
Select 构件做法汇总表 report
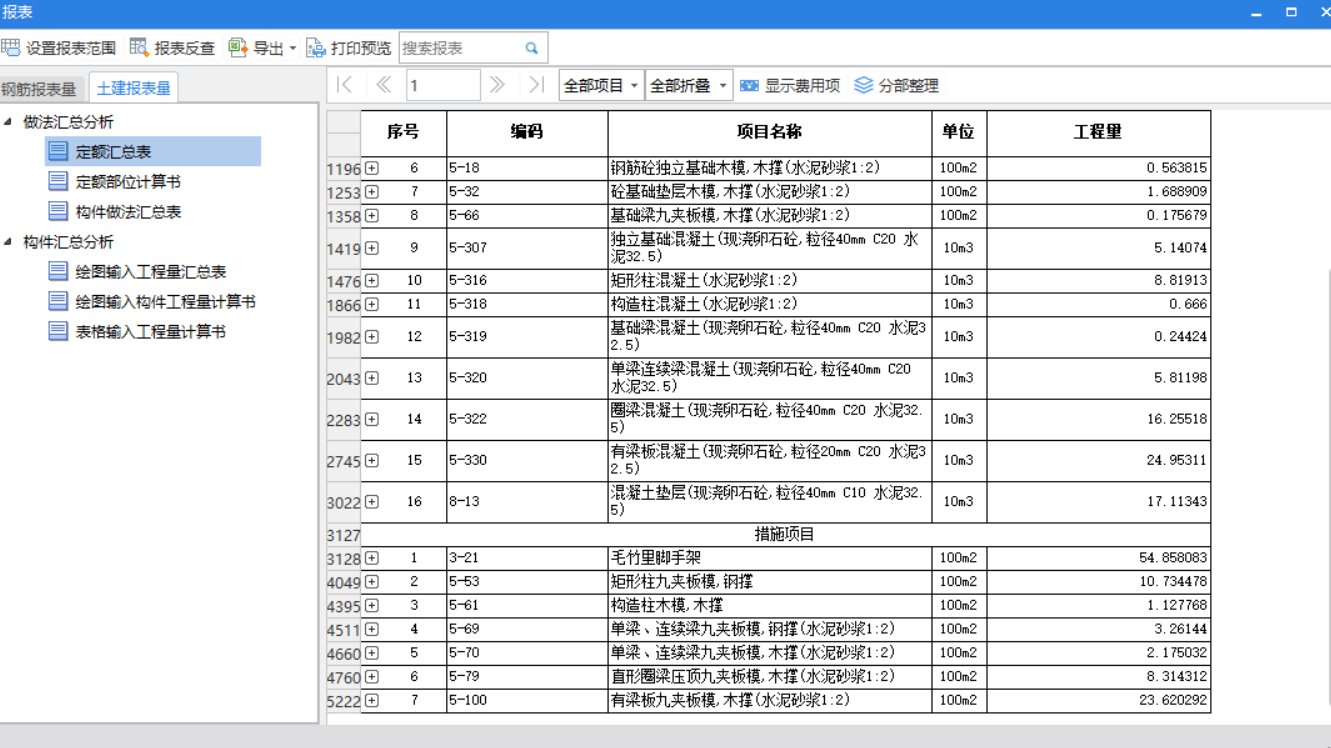click(115, 212)
